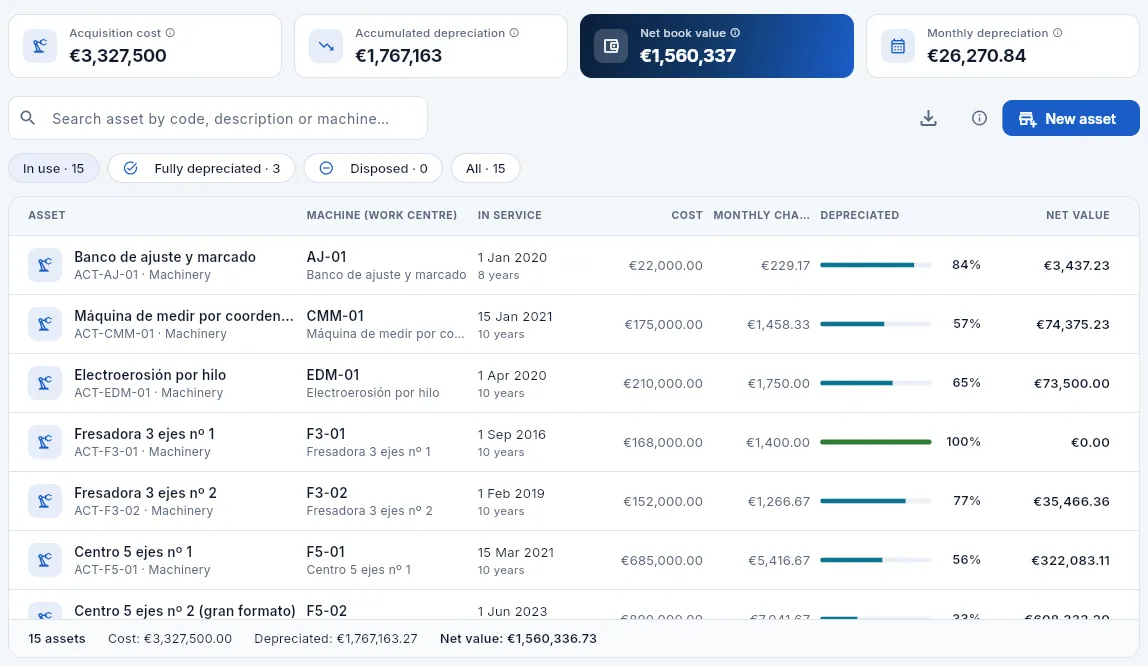
Task: Click the CMM-01 machine code
Action: pos(335,316)
